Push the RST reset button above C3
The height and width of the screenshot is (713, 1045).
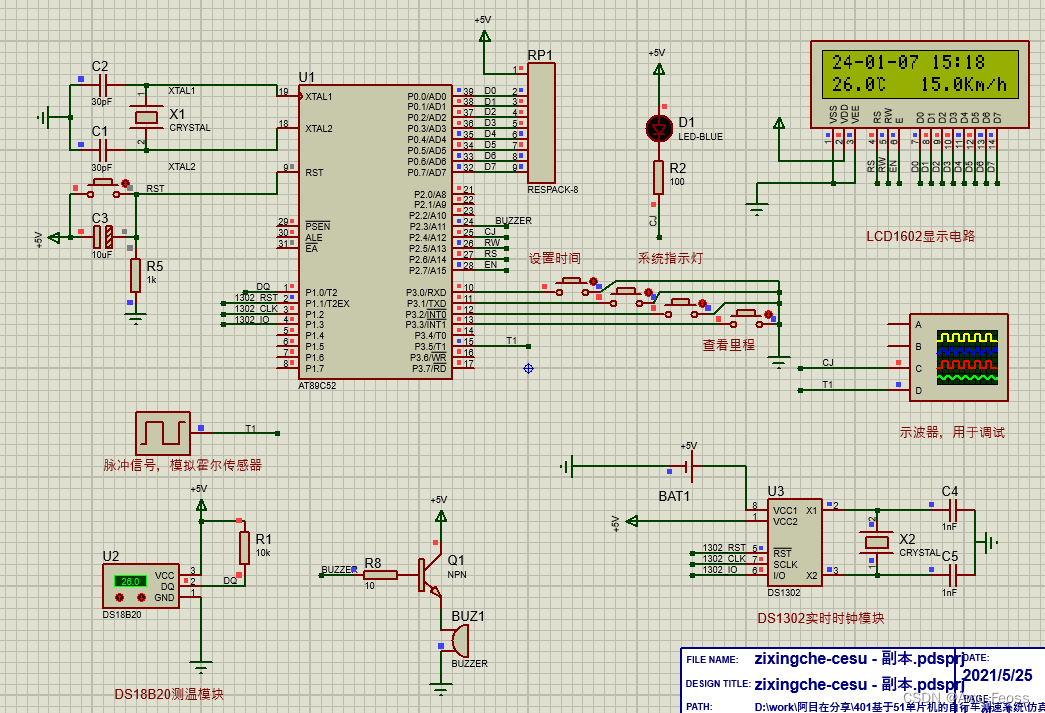pyautogui.click(x=101, y=187)
